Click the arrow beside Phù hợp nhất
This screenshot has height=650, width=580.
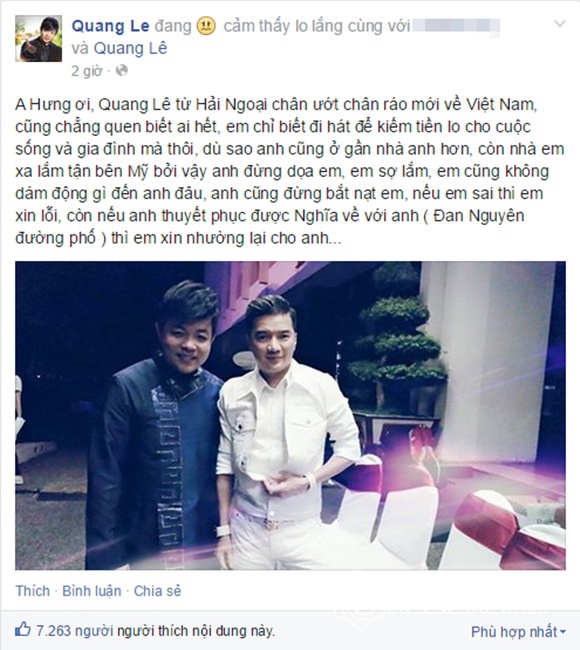click(x=563, y=632)
